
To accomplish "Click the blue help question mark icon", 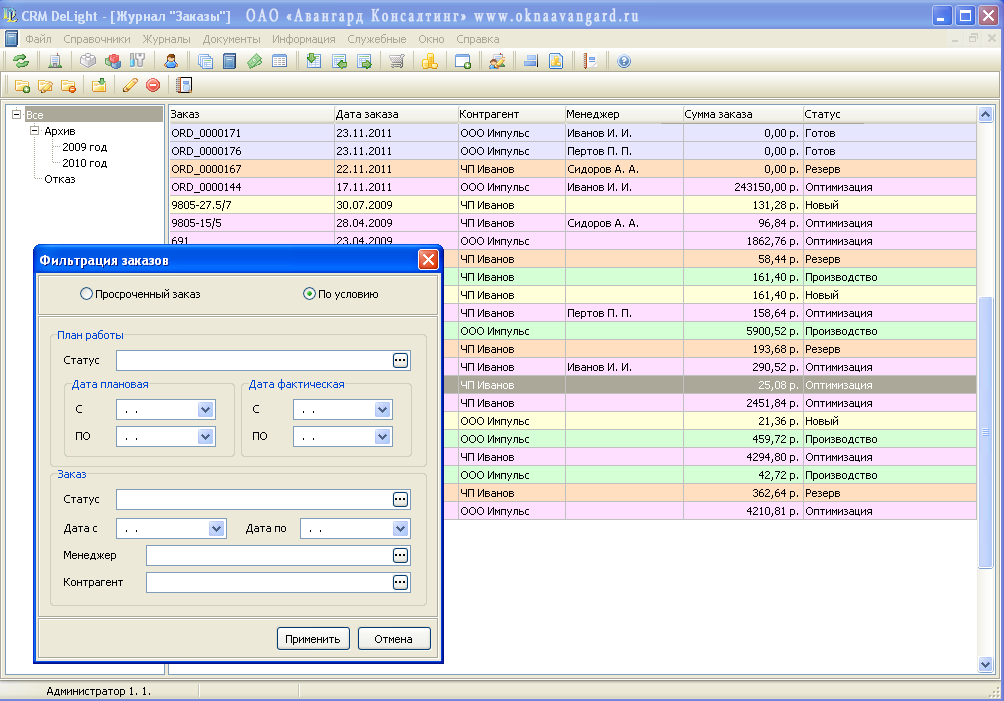I will tap(624, 61).
